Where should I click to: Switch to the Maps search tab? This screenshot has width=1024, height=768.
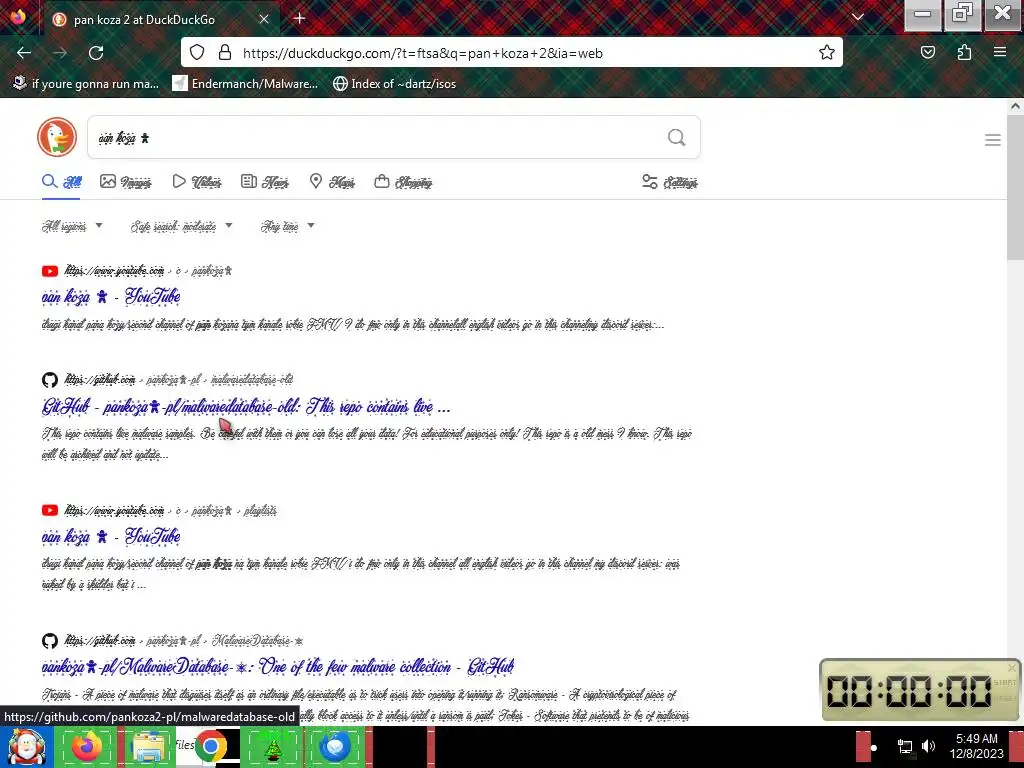click(332, 182)
